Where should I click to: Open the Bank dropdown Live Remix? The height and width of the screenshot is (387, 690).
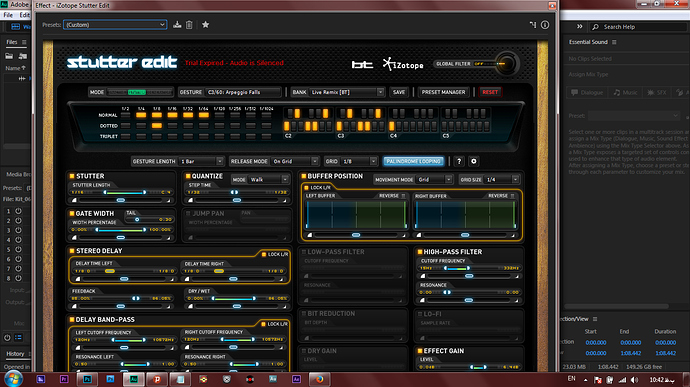pyautogui.click(x=347, y=92)
